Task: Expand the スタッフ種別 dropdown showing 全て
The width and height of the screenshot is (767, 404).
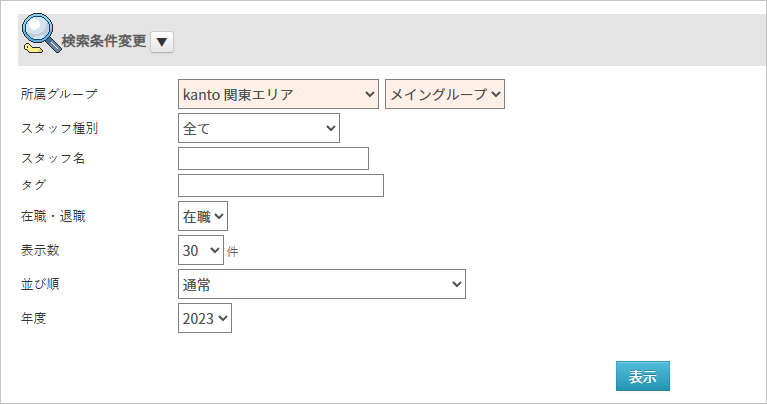Action: click(259, 128)
